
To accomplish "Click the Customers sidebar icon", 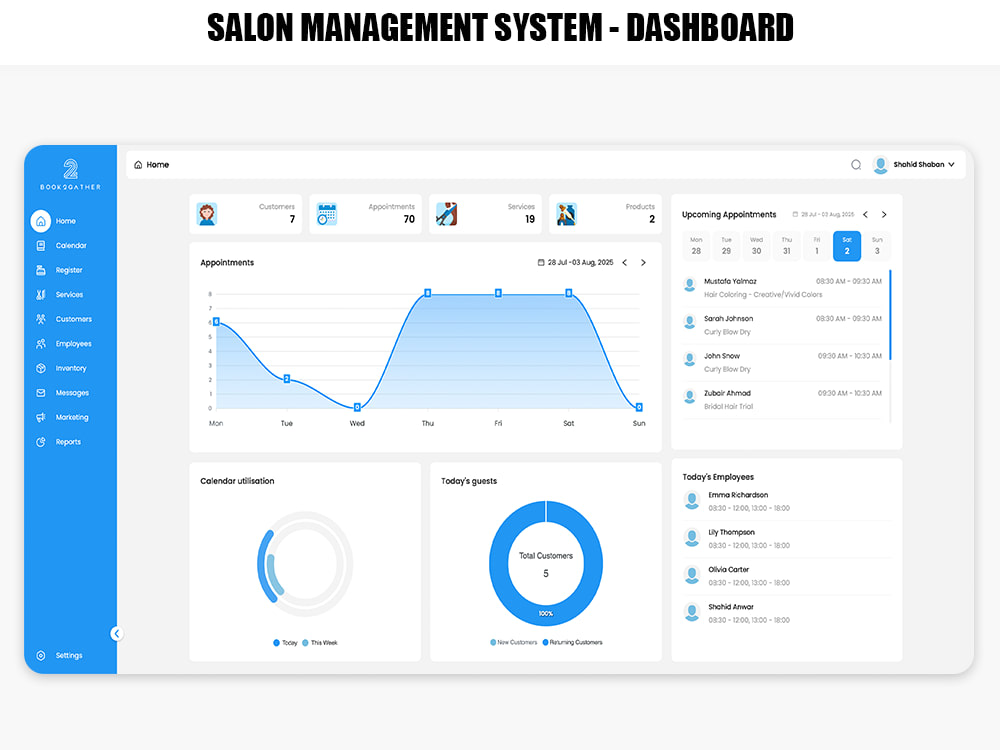I will [41, 319].
